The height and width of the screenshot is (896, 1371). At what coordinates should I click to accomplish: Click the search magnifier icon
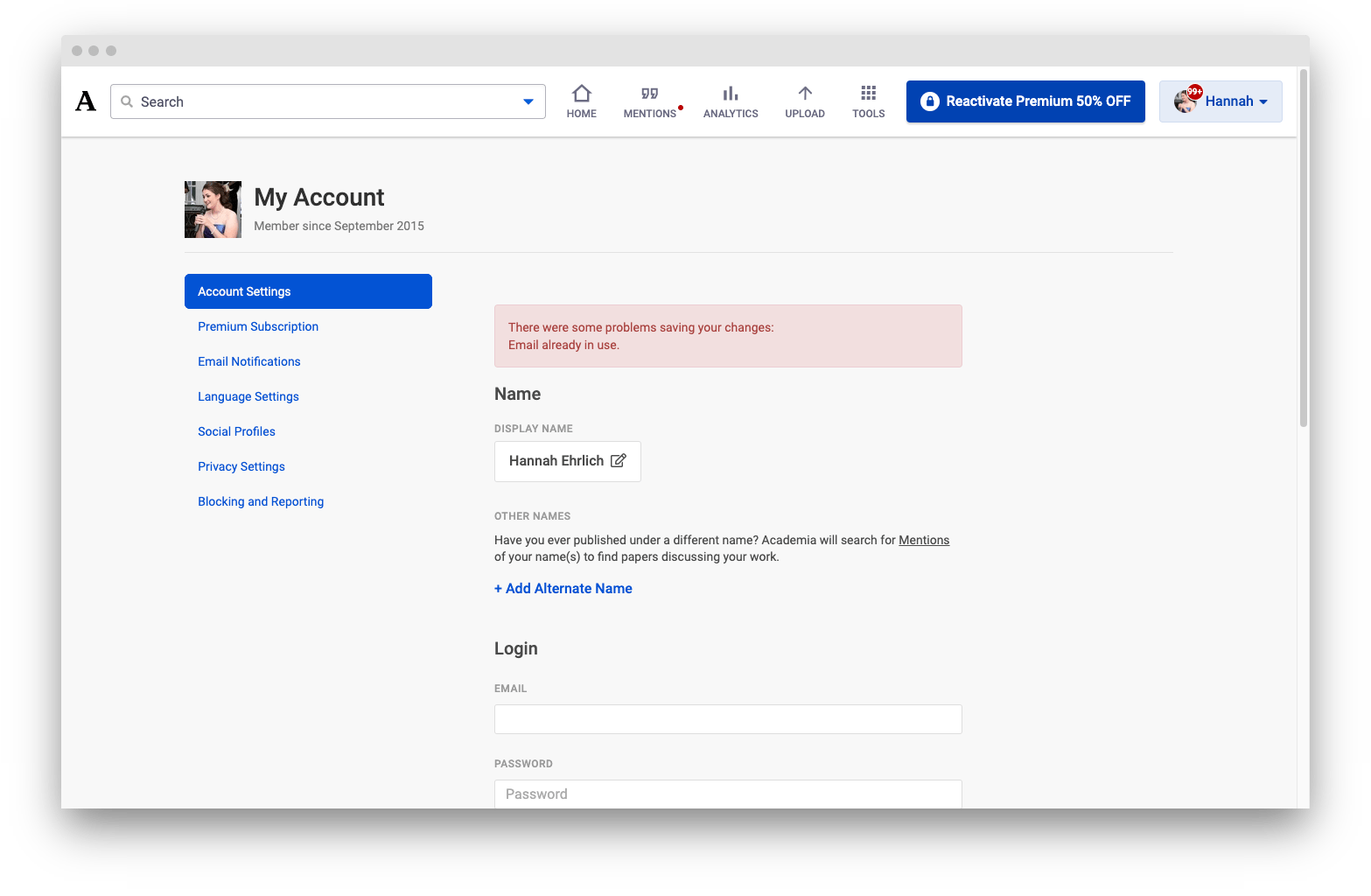(128, 101)
